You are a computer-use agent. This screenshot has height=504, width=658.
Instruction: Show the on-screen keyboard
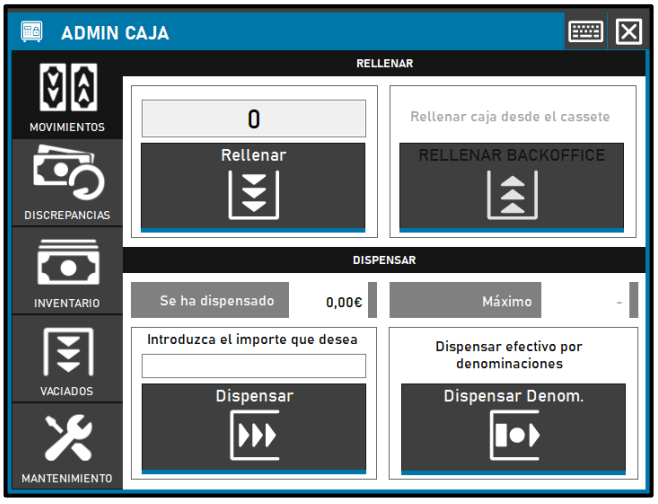pyautogui.click(x=585, y=32)
